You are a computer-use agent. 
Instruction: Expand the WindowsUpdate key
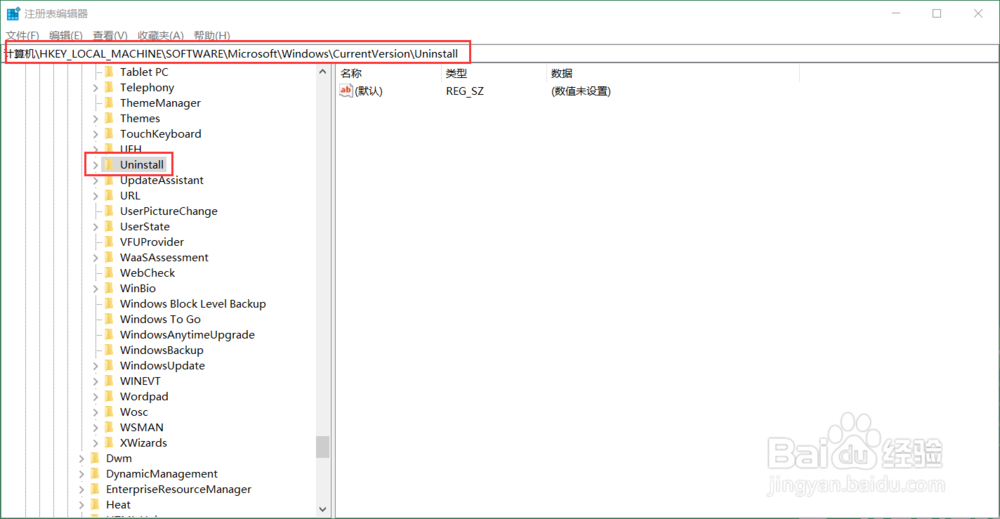[96, 366]
